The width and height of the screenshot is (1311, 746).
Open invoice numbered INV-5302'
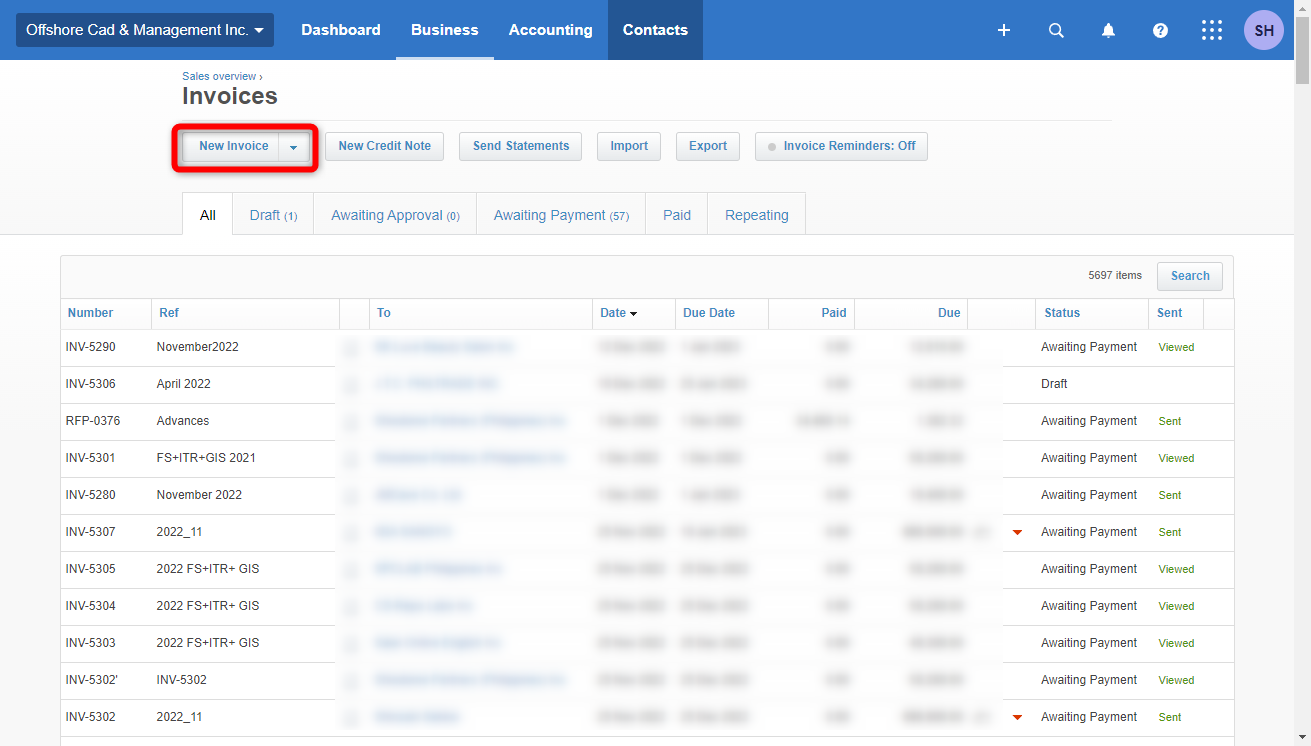point(92,680)
